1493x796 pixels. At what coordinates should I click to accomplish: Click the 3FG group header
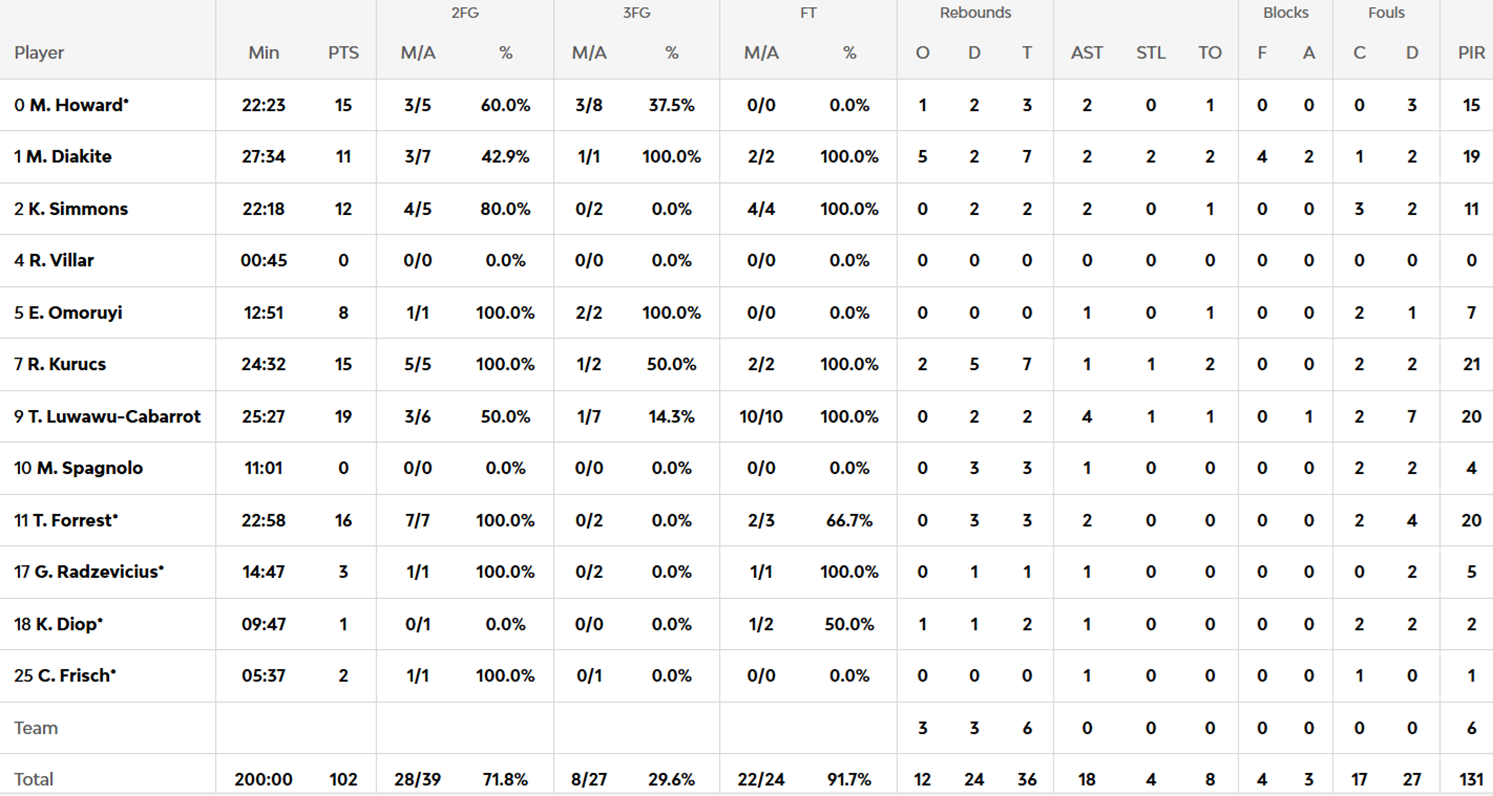tap(636, 13)
